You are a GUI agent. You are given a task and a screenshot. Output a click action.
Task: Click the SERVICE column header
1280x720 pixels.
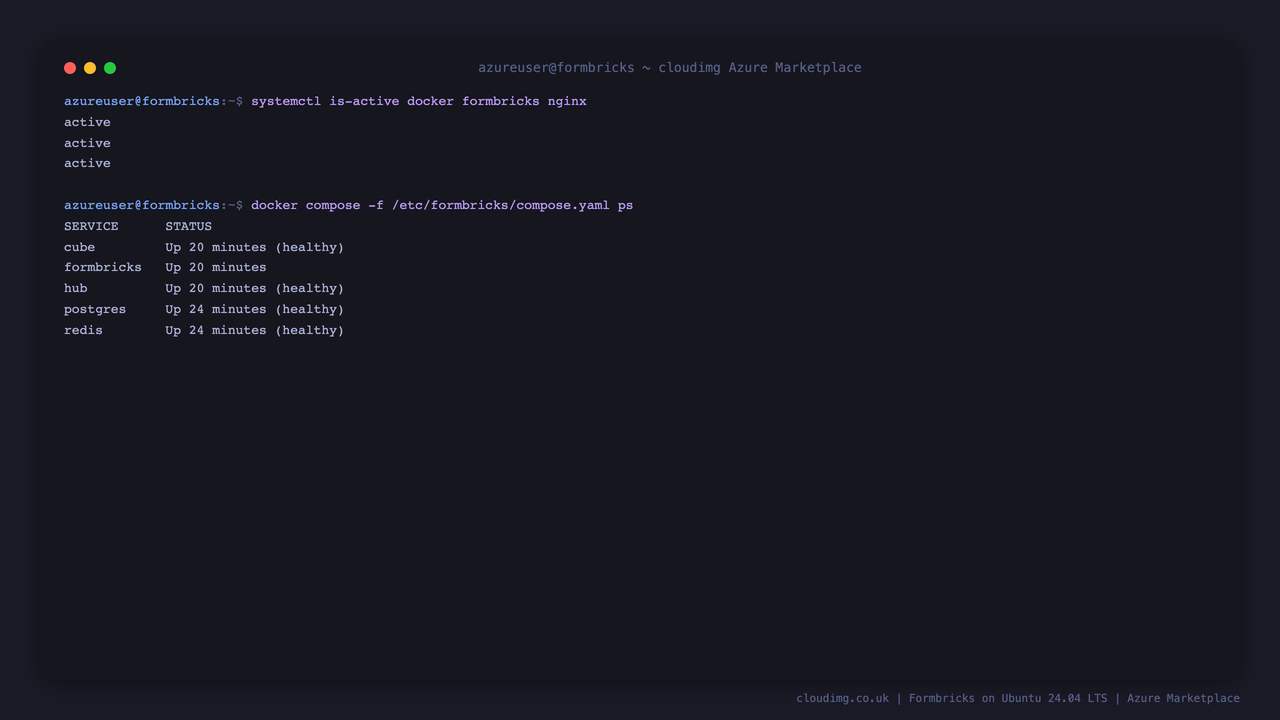[91, 226]
